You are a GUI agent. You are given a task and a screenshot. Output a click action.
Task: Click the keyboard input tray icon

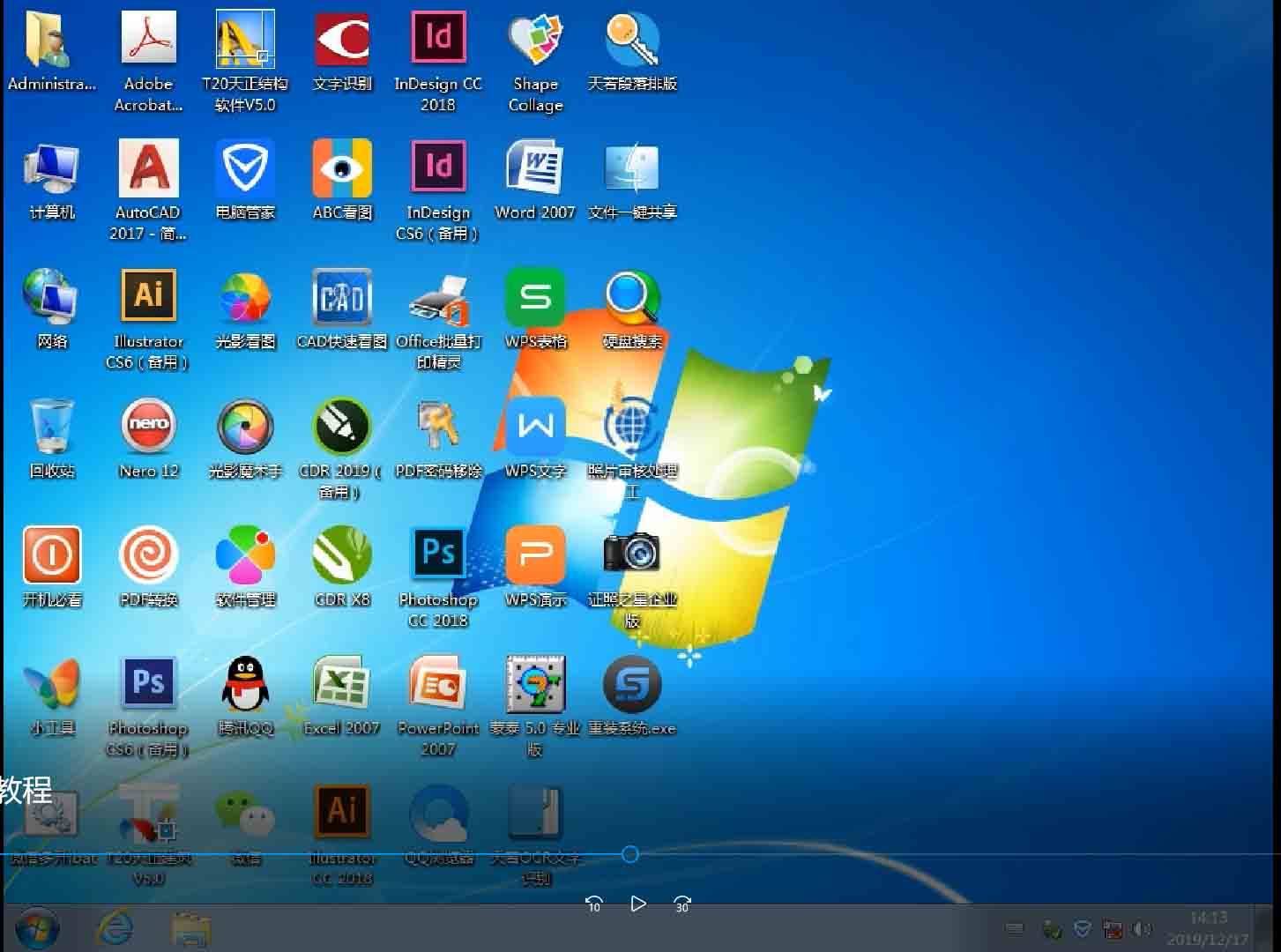pos(1015,929)
